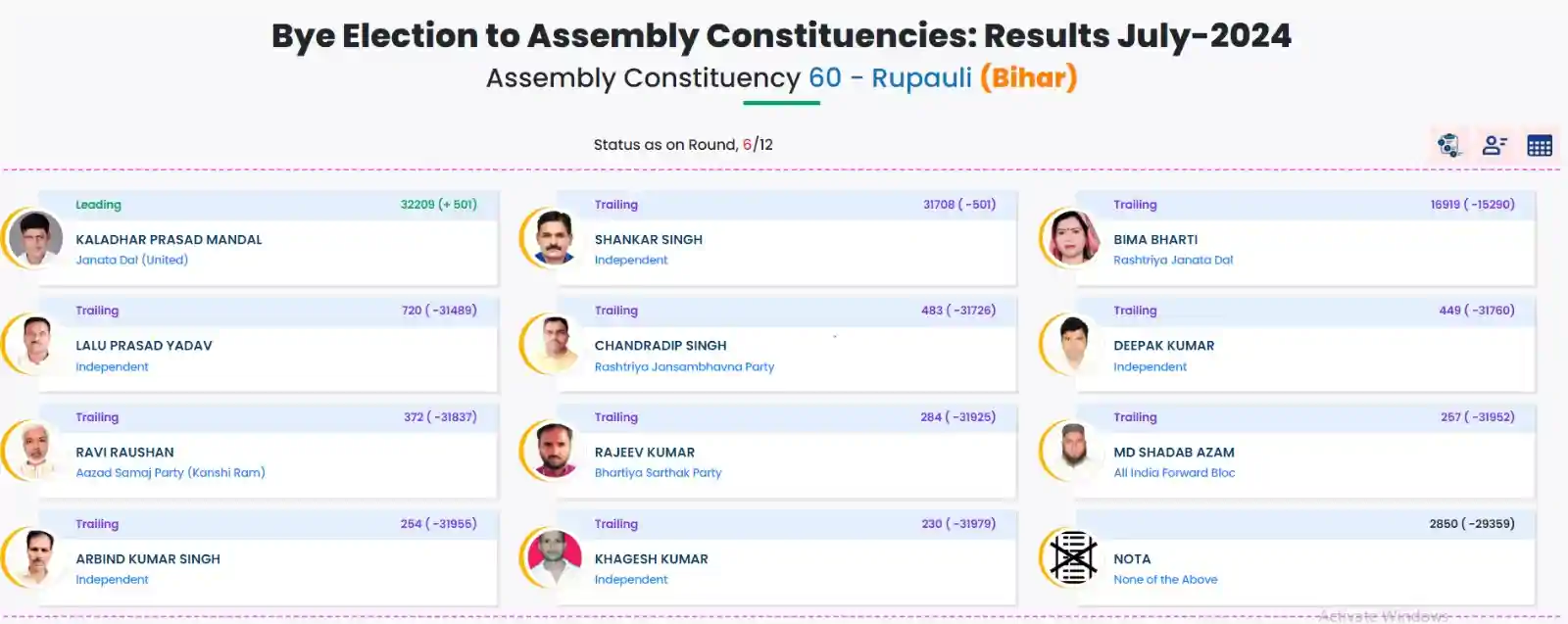The image size is (1568, 624).
Task: Click MD Shadab Azam's photo
Action: (1073, 451)
